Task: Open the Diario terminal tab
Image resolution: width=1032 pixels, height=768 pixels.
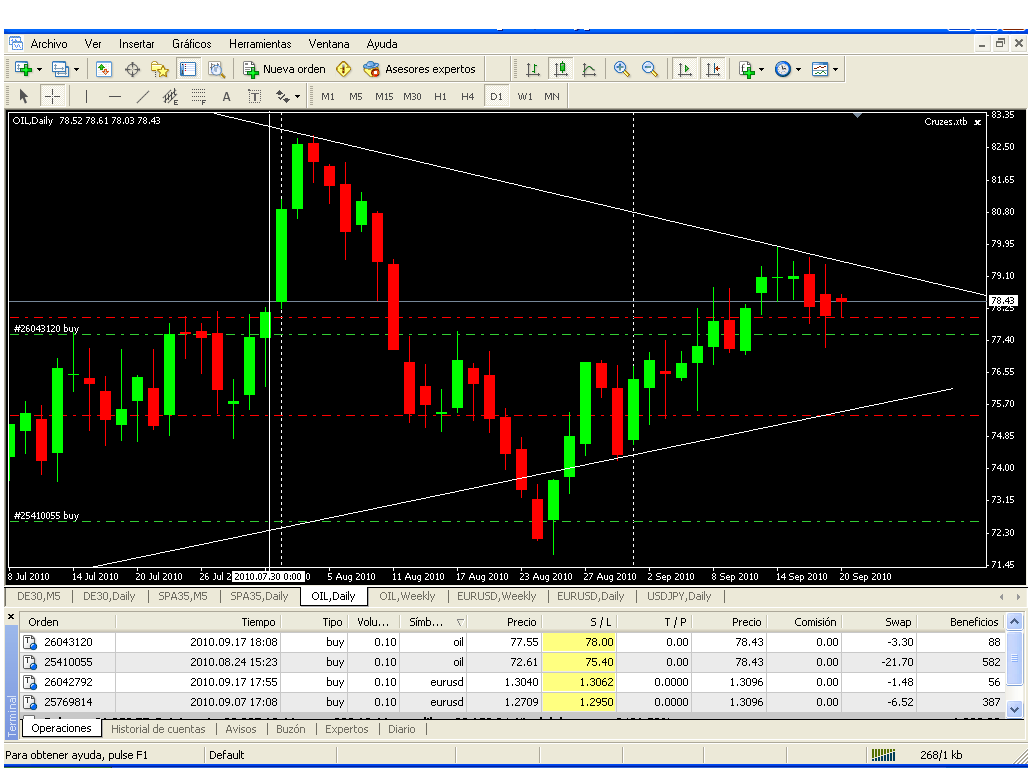Action: click(401, 729)
